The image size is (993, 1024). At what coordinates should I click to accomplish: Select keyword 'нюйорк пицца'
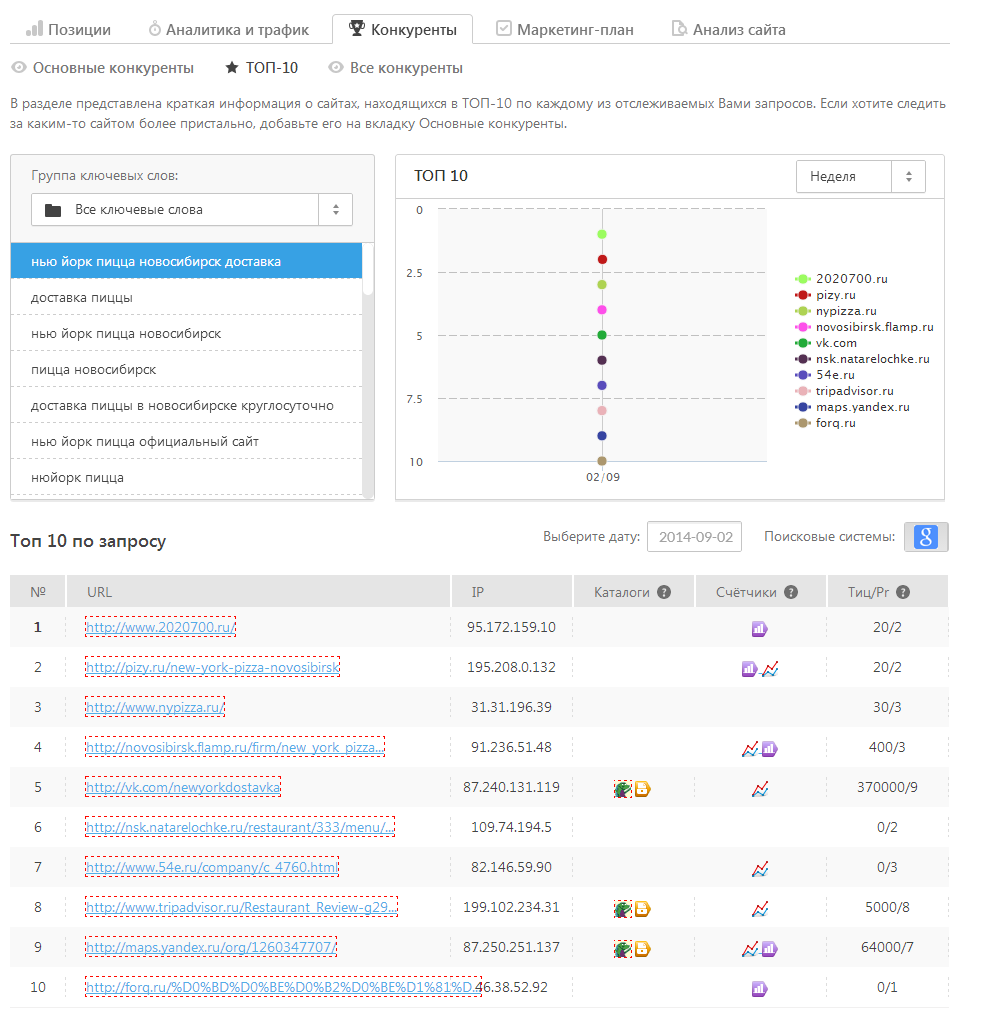click(x=187, y=477)
